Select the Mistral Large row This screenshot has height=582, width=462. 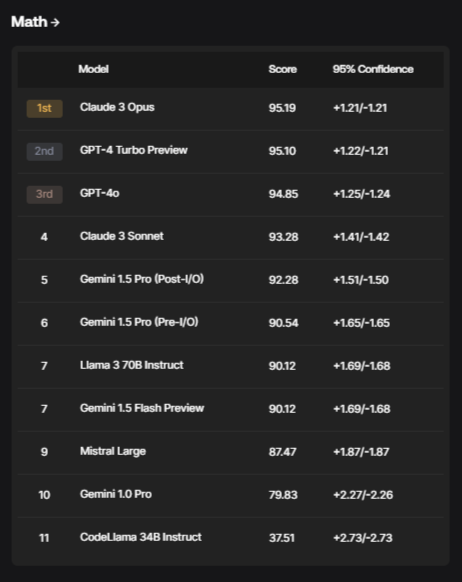pyautogui.click(x=230, y=453)
